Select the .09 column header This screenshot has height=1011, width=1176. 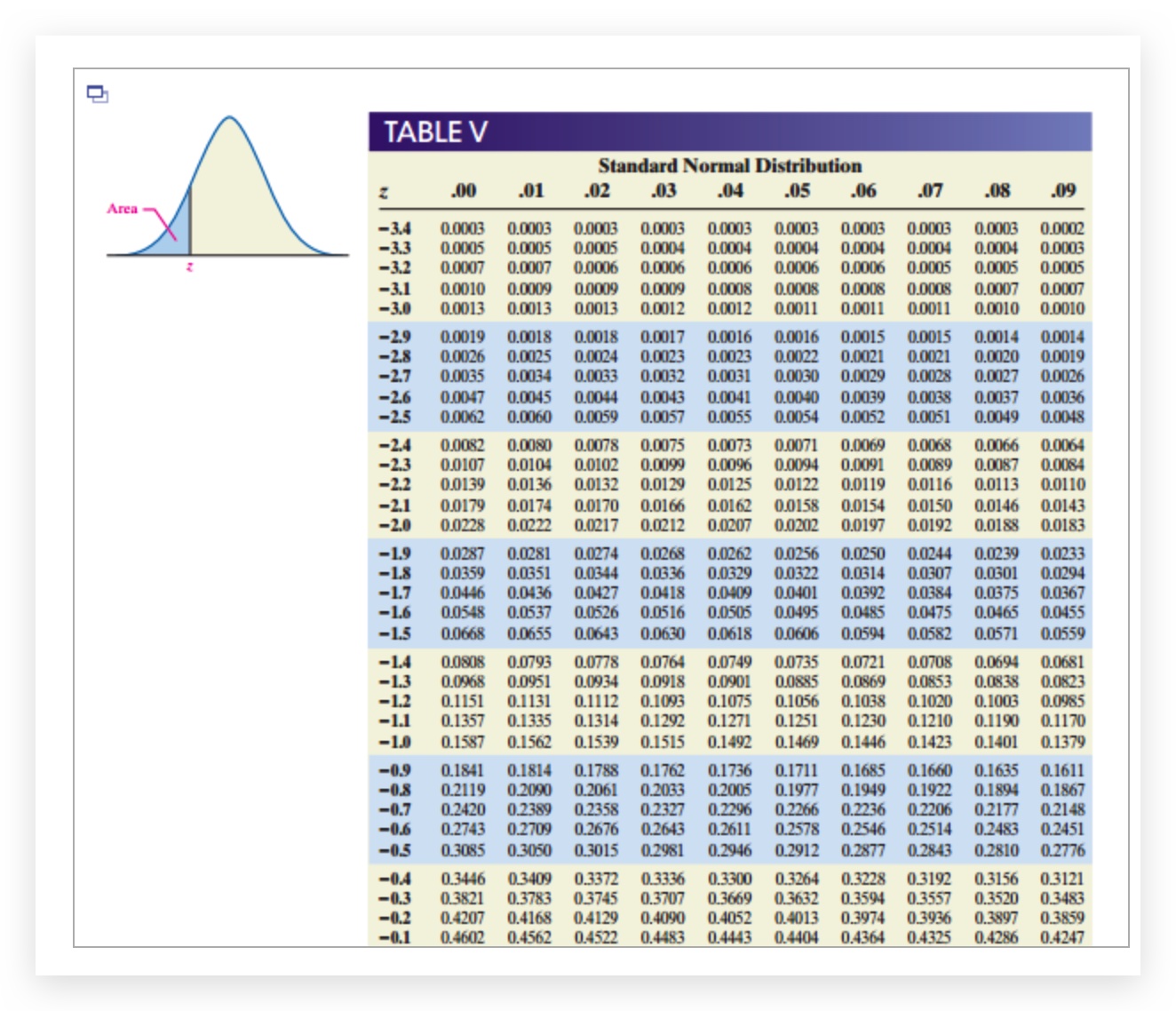click(1062, 190)
